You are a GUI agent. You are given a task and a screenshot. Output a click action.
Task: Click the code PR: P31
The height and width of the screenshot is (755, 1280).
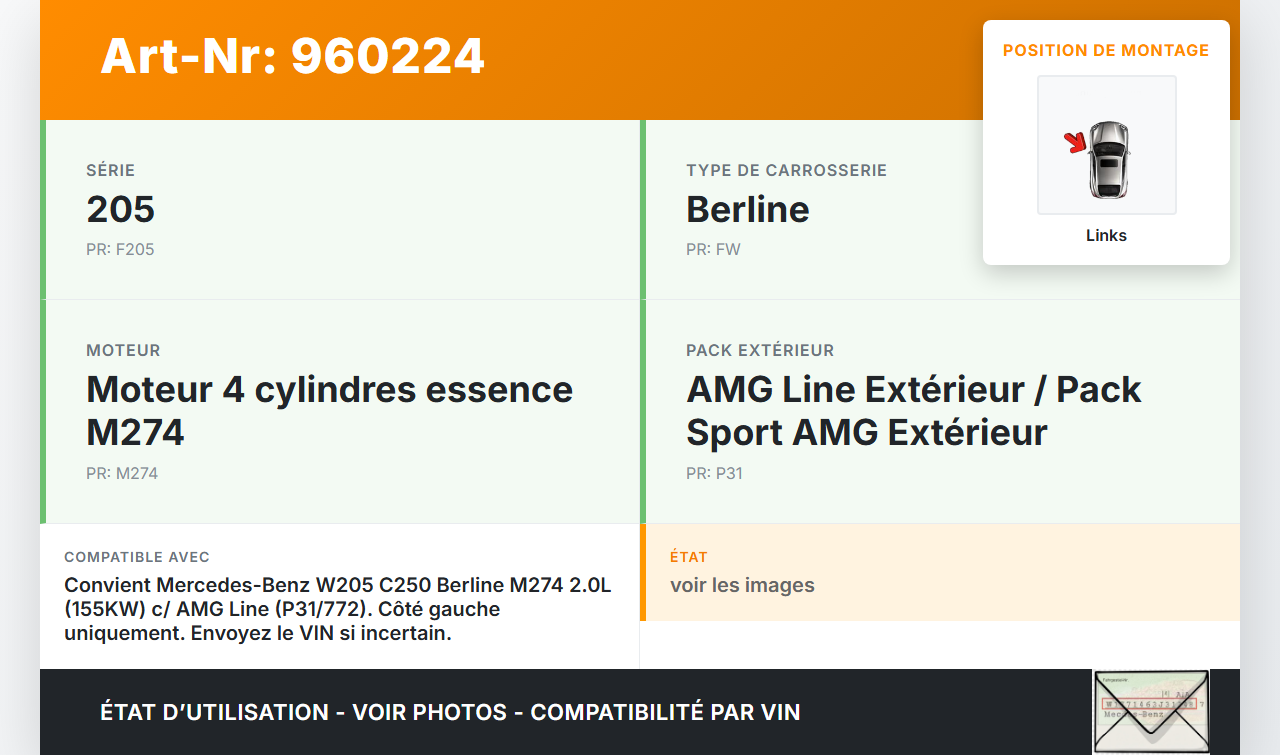714,473
